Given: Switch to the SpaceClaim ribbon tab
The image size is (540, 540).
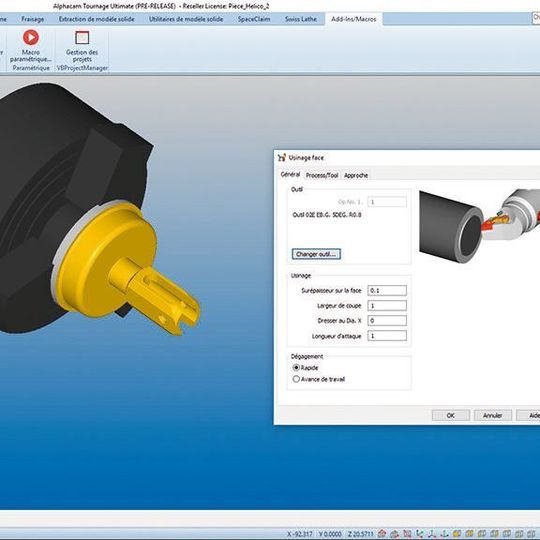Looking at the screenshot, I should (254, 19).
